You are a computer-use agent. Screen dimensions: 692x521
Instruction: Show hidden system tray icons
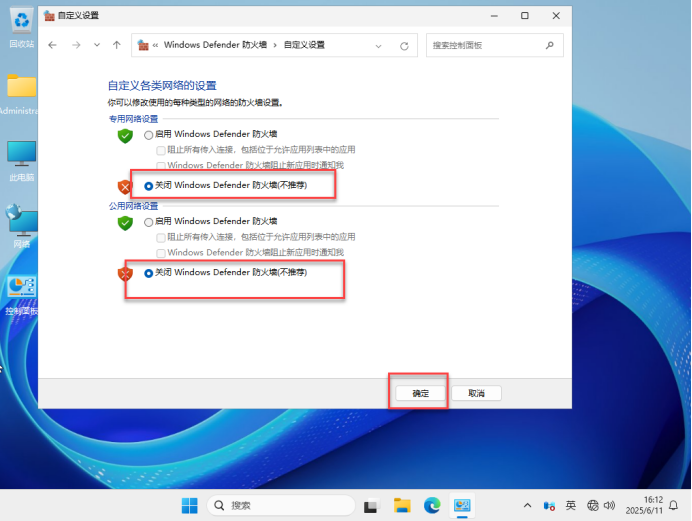pos(527,505)
